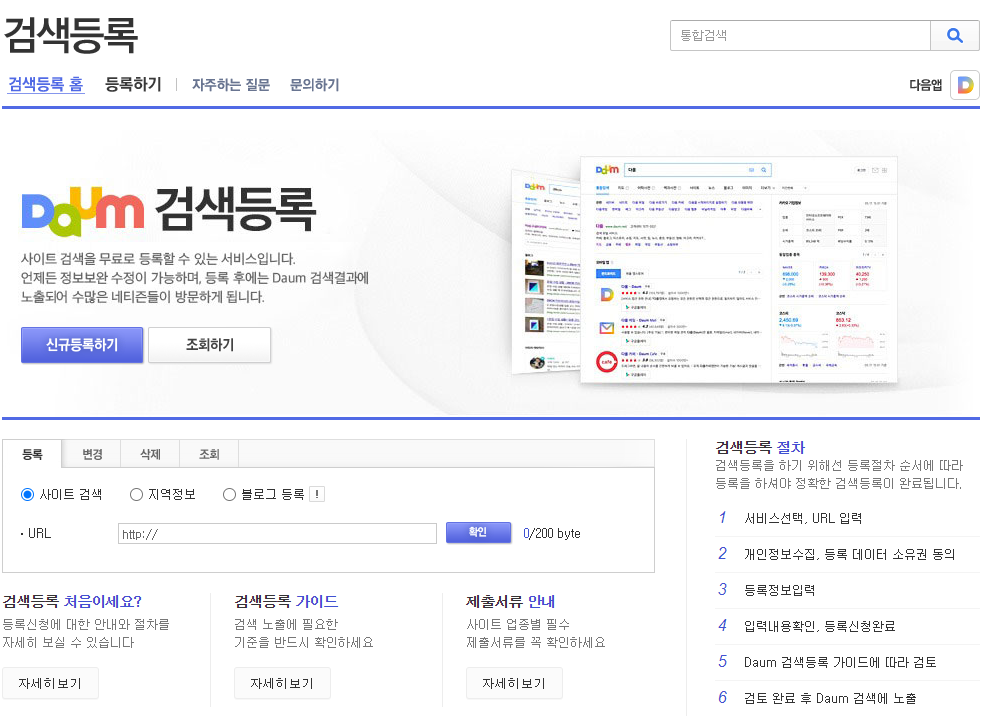999x716 pixels.
Task: Click step 4 입력내용확인, 등록신청완료
Action: coord(819,626)
